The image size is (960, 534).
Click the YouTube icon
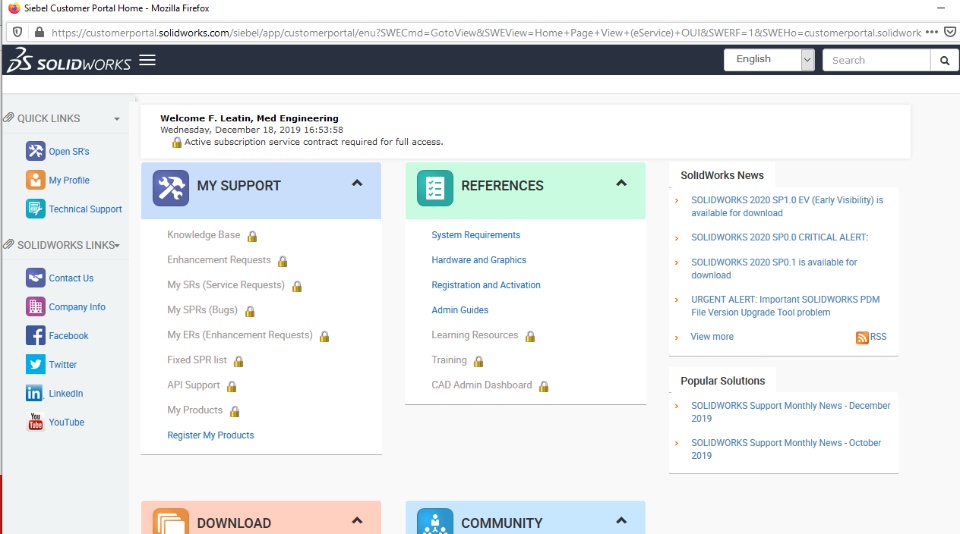pyautogui.click(x=36, y=421)
